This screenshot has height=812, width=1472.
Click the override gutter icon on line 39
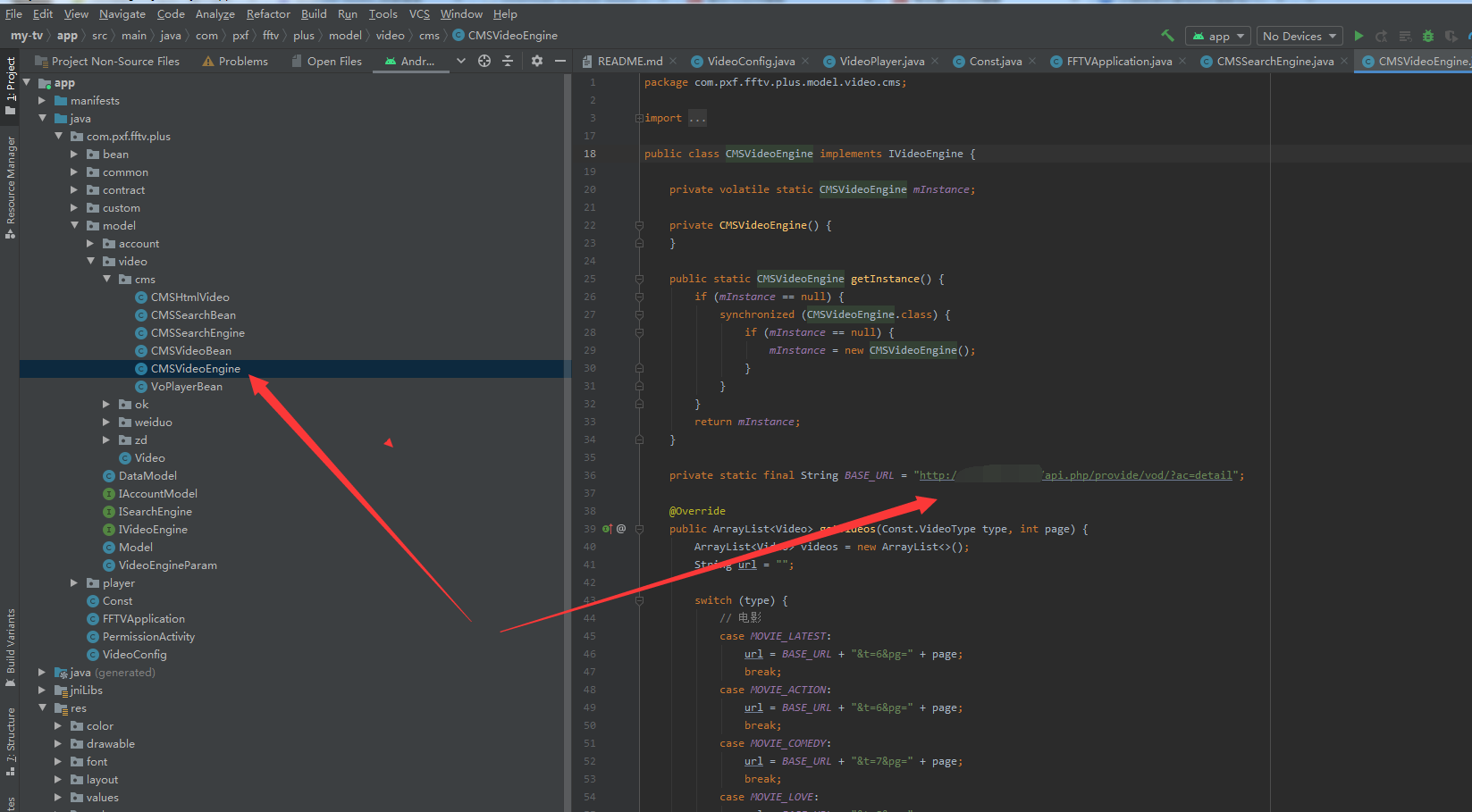607,529
